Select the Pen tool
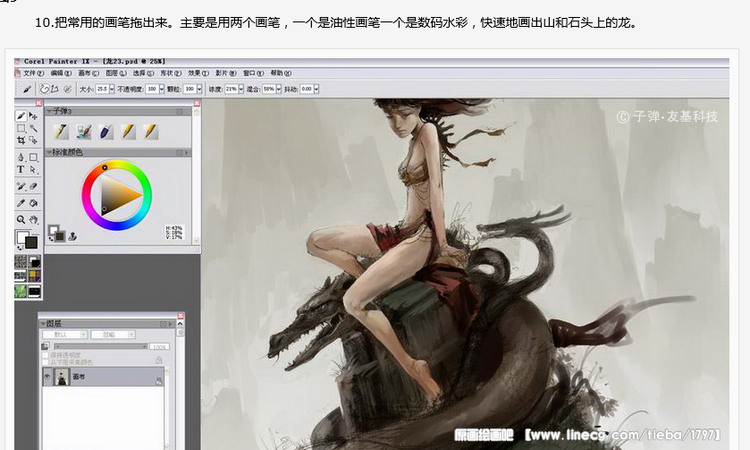This screenshot has width=750, height=450. pyautogui.click(x=21, y=157)
